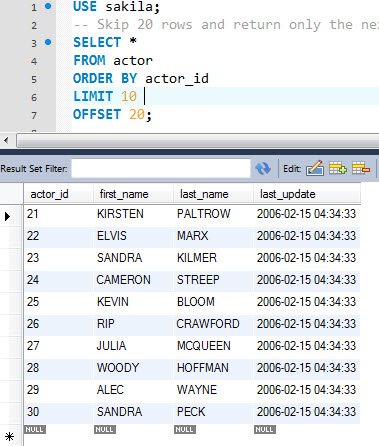Click the WOODY first name cell

tap(133, 368)
